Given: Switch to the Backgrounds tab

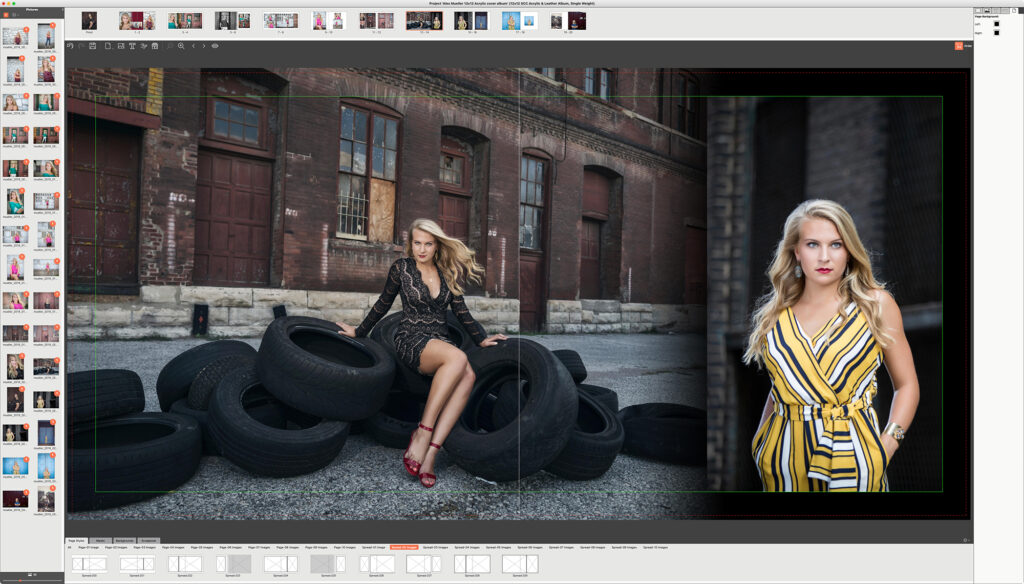Looking at the screenshot, I should pos(124,540).
